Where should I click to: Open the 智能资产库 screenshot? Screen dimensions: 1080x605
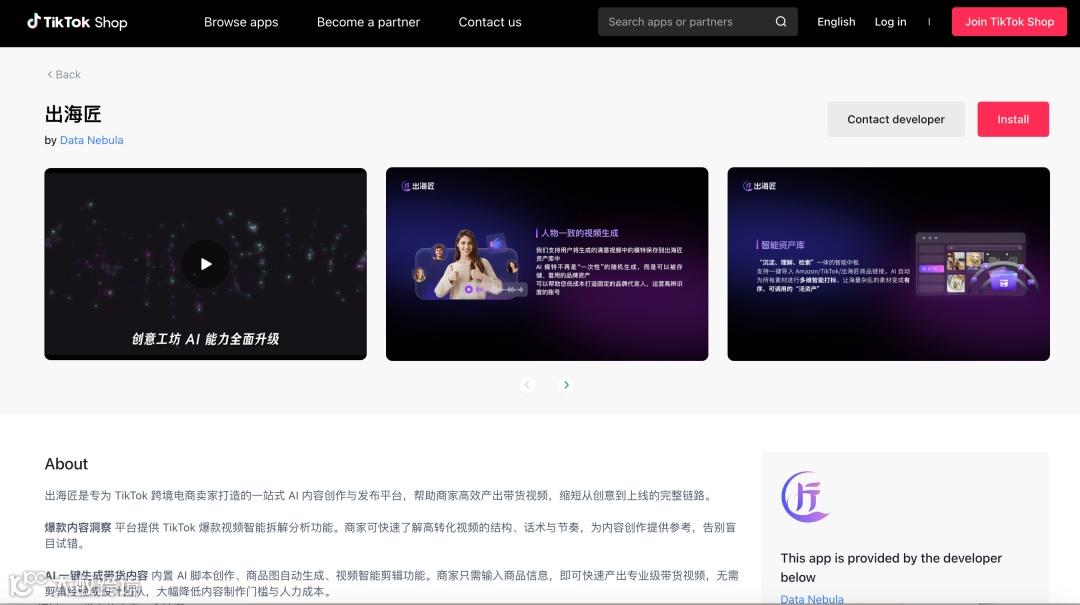[889, 264]
